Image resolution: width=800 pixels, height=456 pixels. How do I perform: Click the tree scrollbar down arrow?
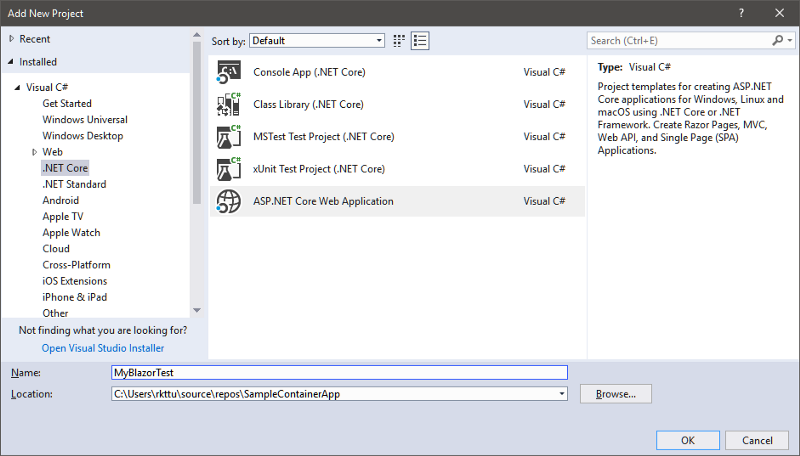click(197, 310)
